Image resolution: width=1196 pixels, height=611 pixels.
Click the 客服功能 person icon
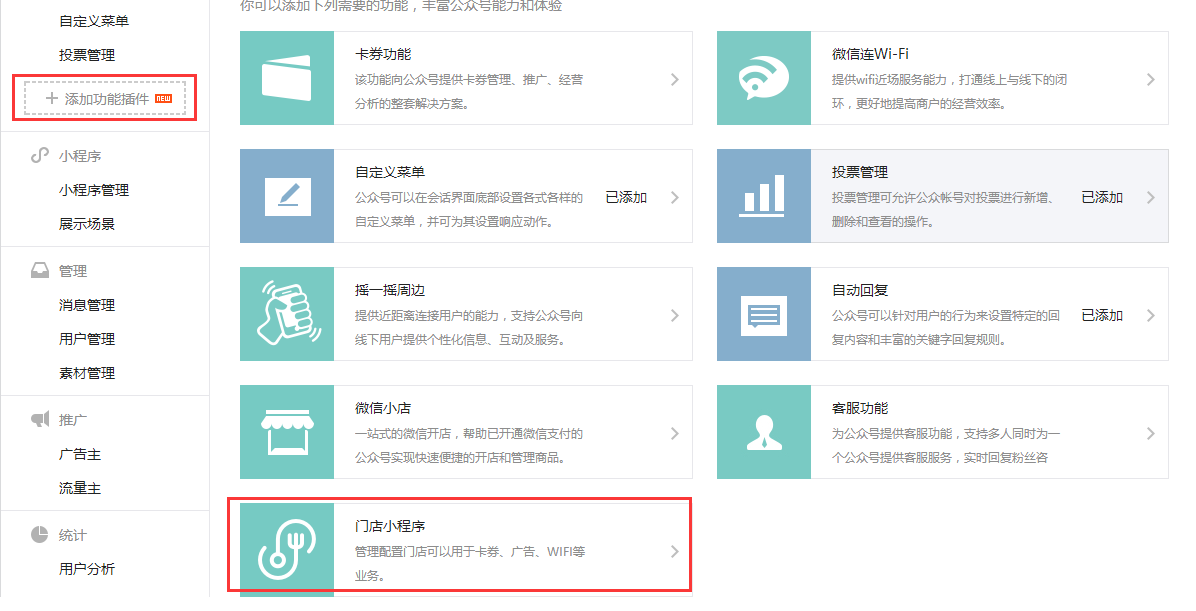tap(764, 432)
